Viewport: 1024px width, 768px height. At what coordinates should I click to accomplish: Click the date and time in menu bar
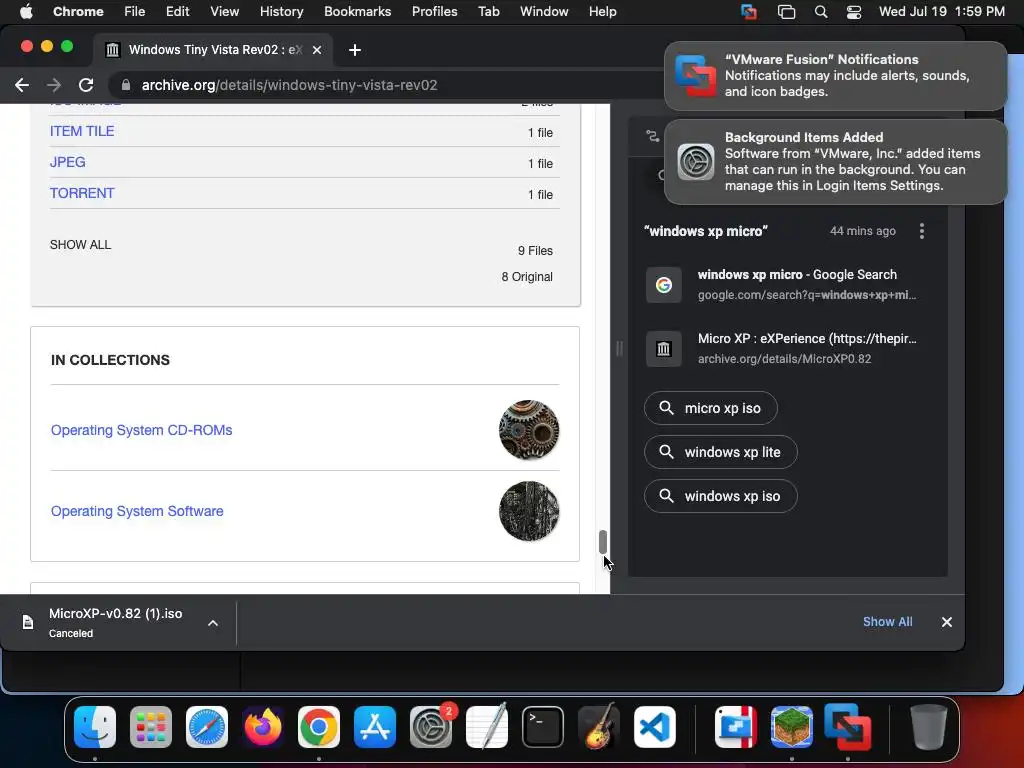point(941,12)
